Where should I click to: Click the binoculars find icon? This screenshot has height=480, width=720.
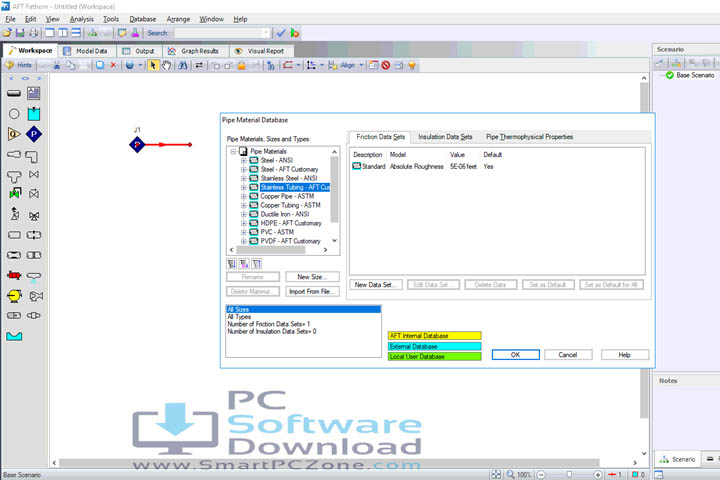click(183, 65)
